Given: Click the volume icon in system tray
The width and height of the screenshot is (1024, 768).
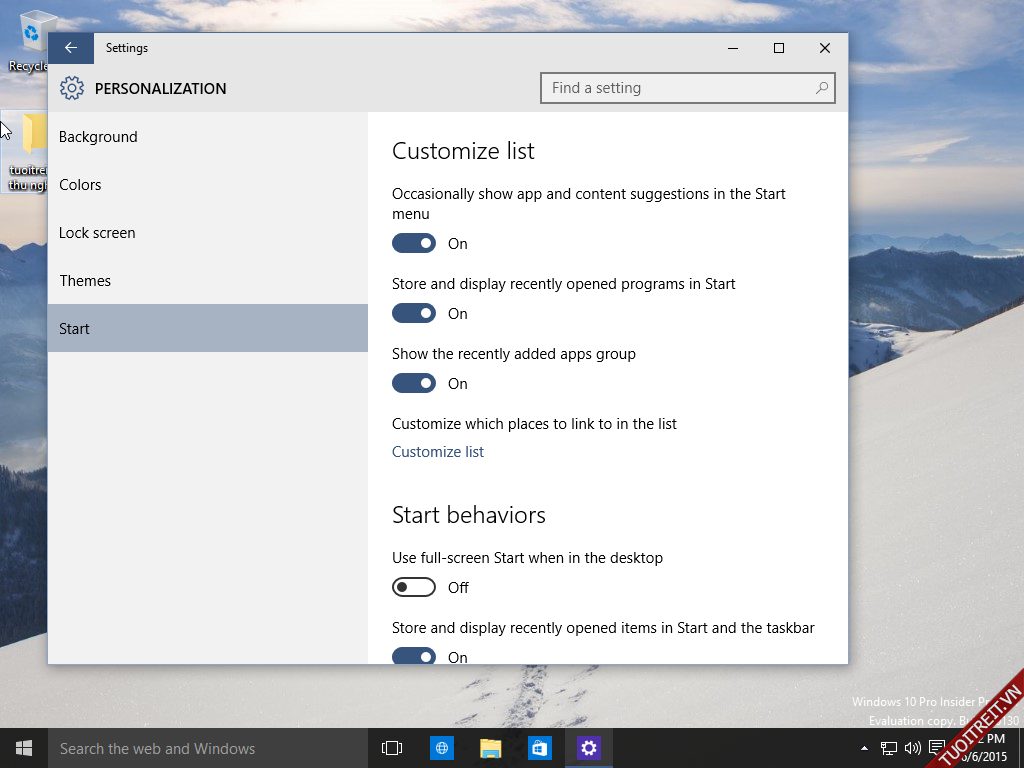Looking at the screenshot, I should click(912, 748).
